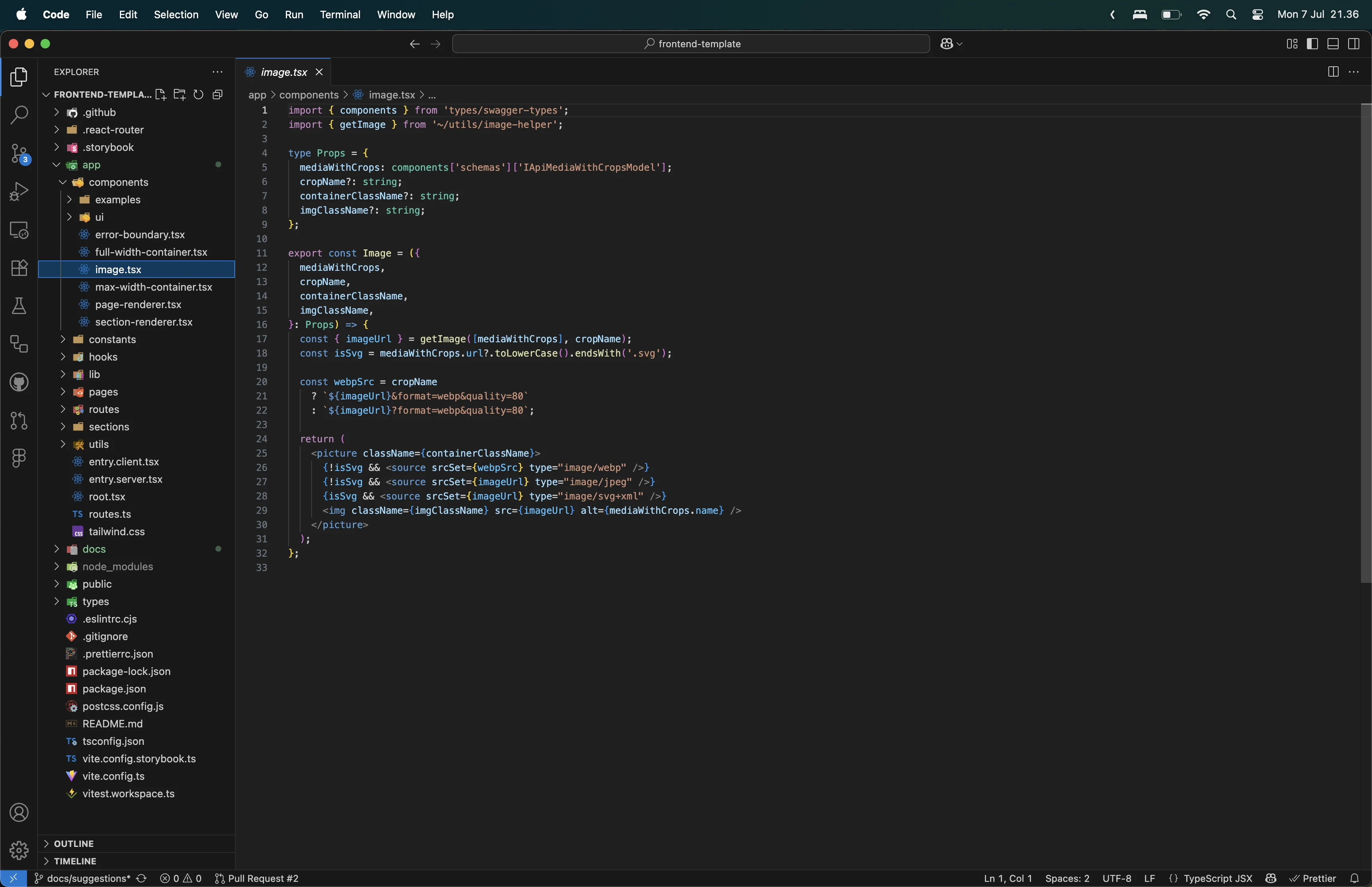Toggle the secondary side bar visibility

[x=1353, y=43]
